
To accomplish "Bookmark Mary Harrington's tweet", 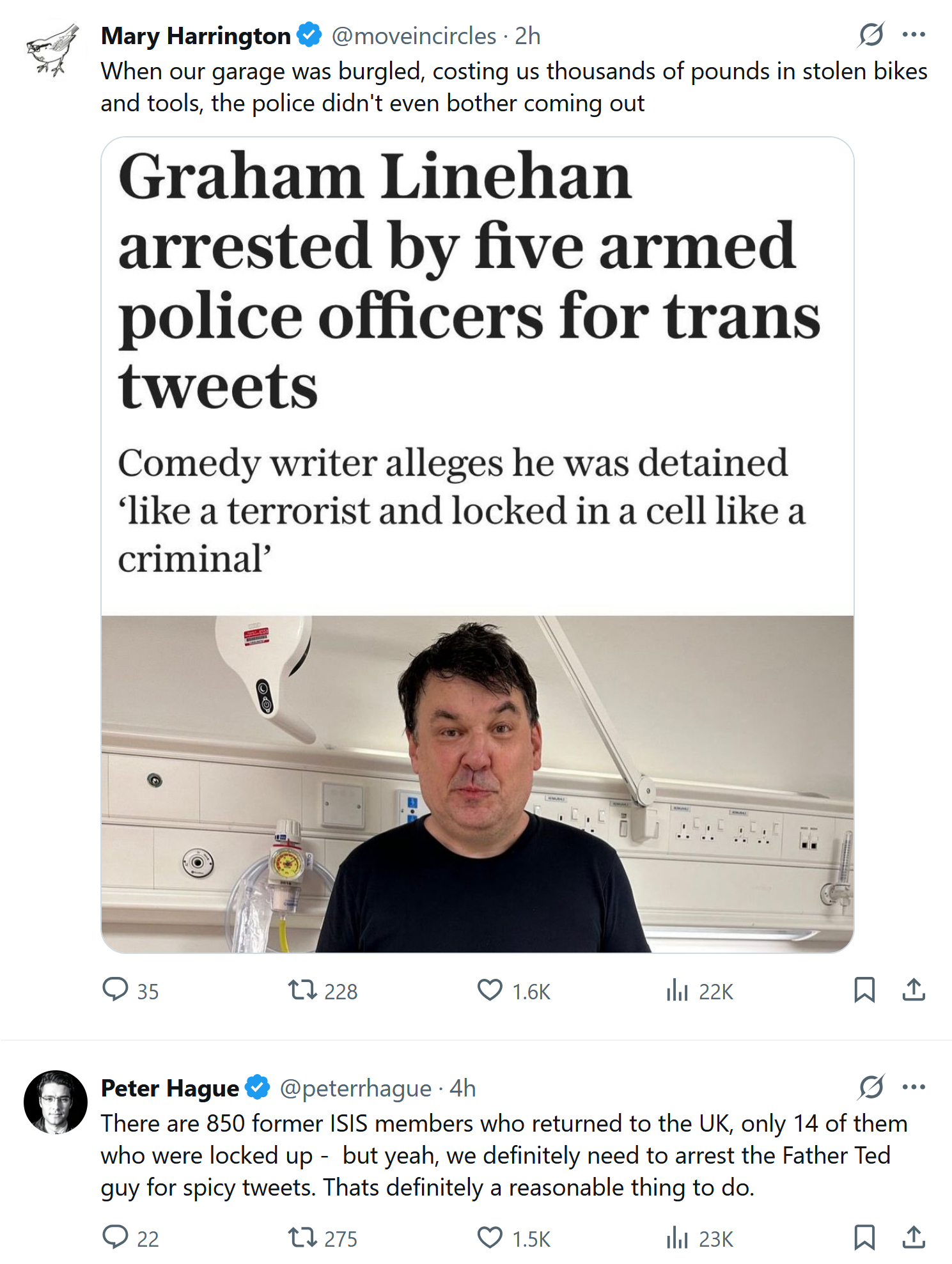I will [864, 990].
